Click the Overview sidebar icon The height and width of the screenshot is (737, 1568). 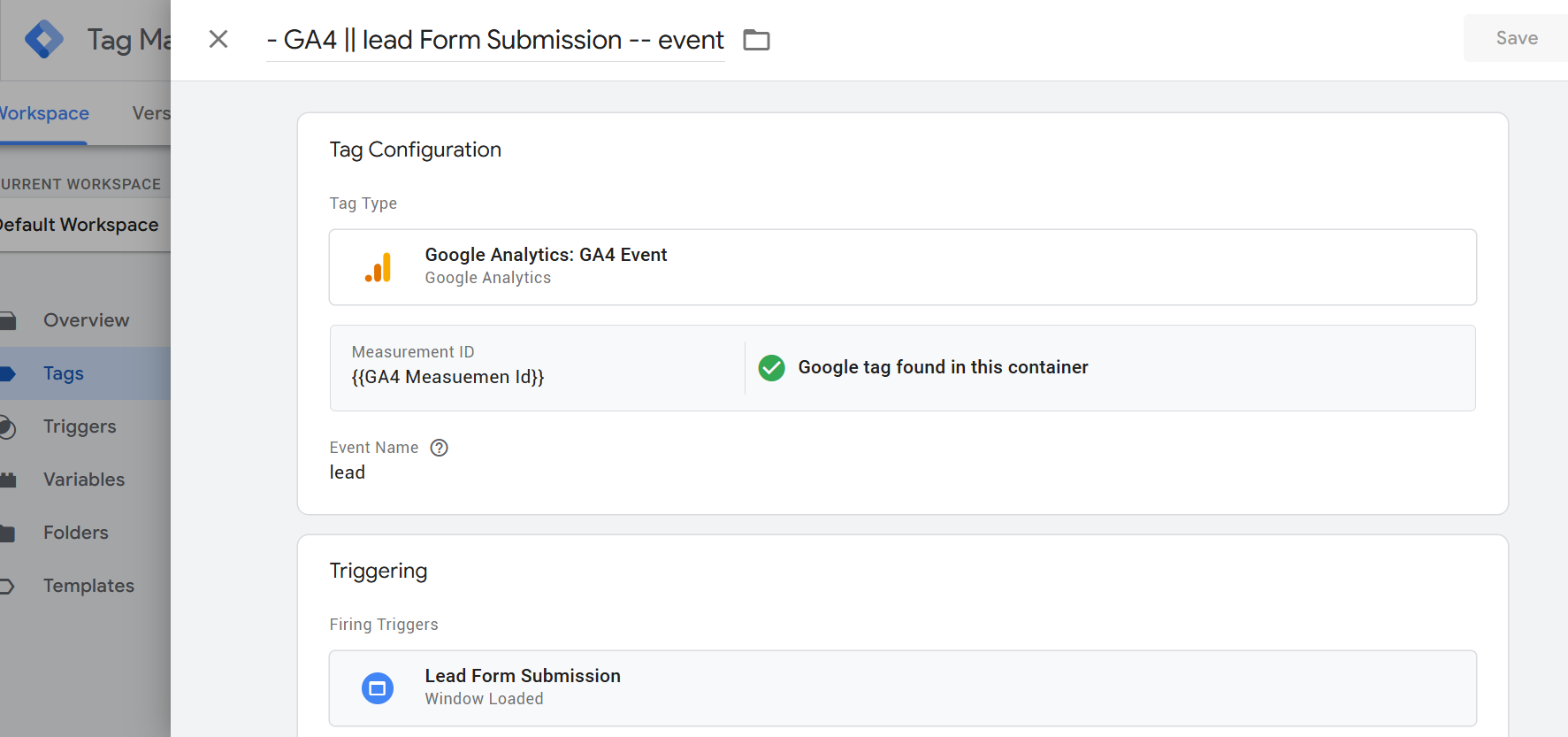[8, 320]
